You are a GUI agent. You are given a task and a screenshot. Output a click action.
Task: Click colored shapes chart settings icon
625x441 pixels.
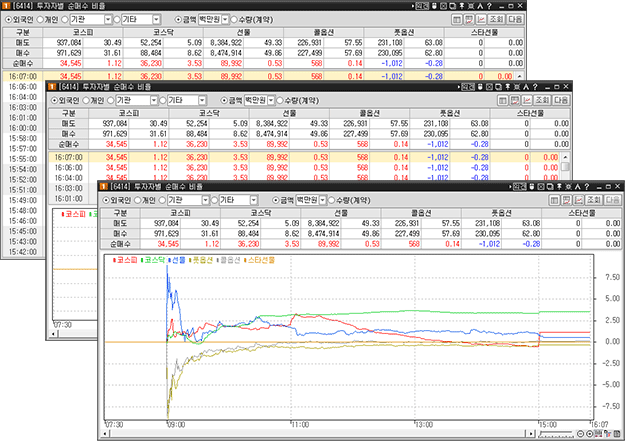pos(607,434)
